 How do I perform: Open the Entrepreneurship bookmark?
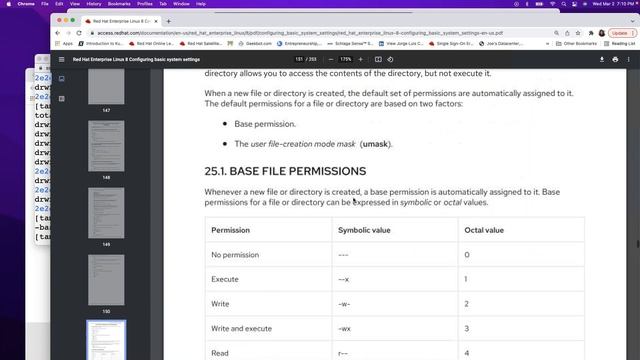point(299,43)
